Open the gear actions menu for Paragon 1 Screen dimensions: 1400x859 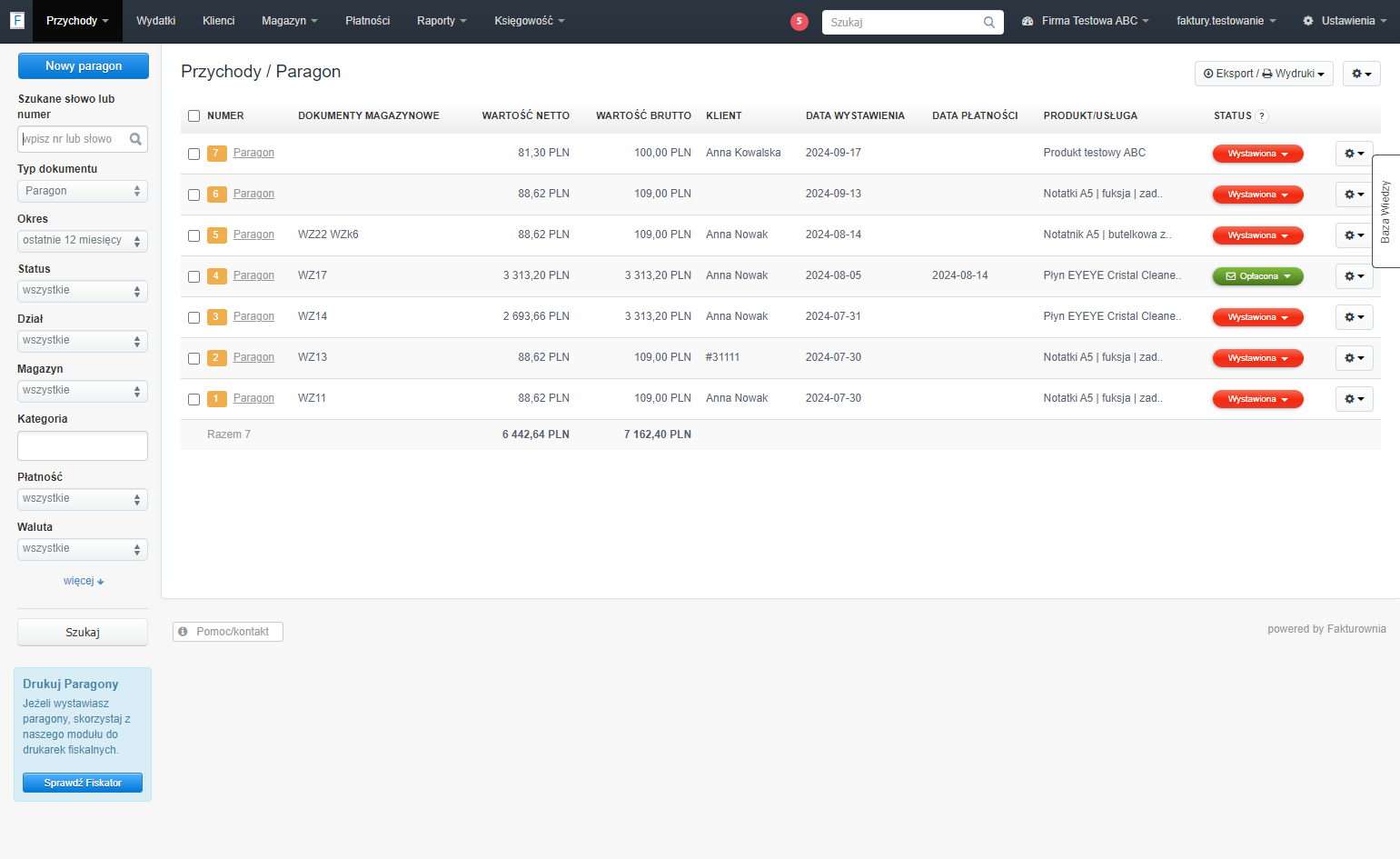[x=1354, y=399]
